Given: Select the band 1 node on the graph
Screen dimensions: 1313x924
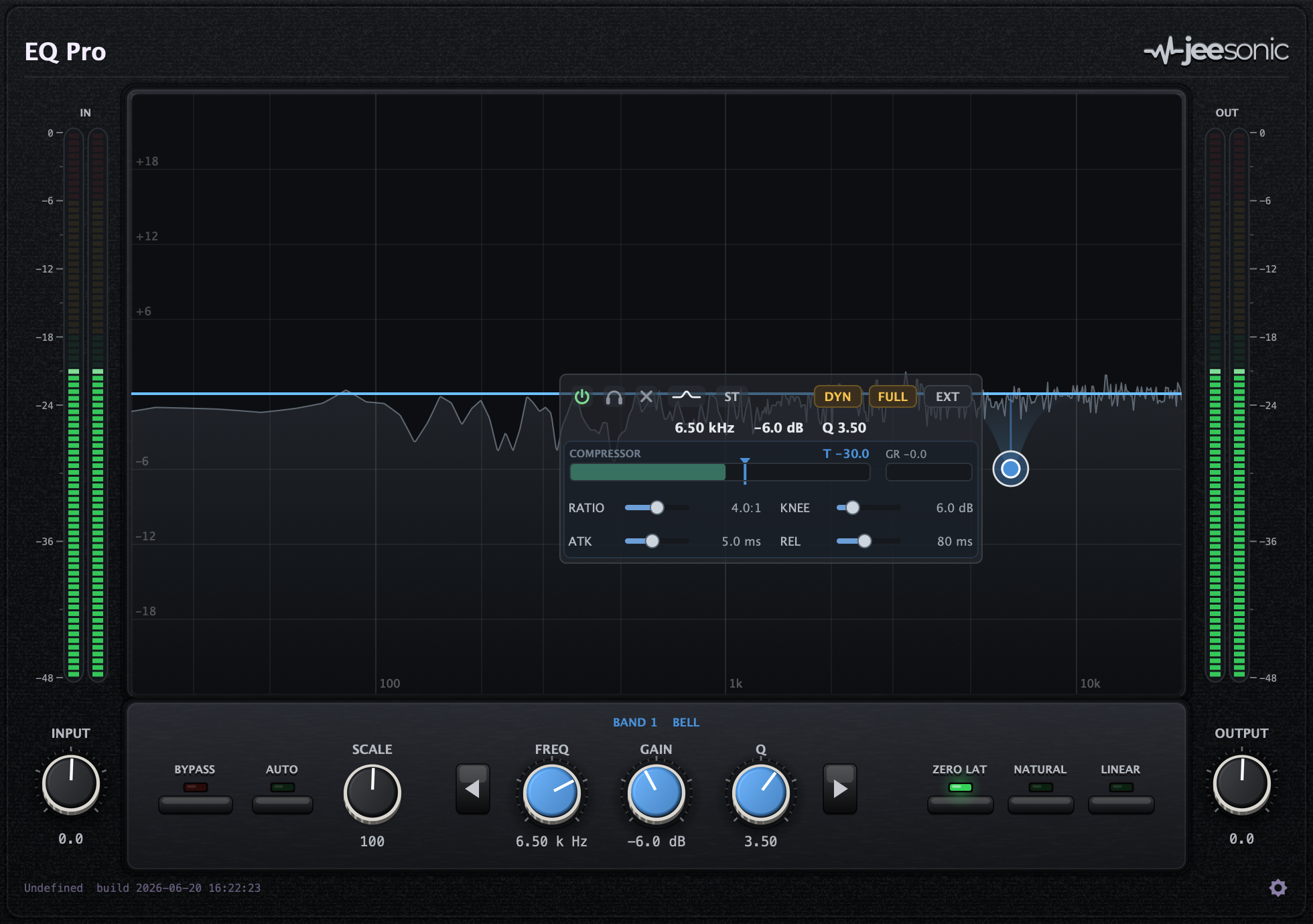Looking at the screenshot, I should pyautogui.click(x=1010, y=469).
